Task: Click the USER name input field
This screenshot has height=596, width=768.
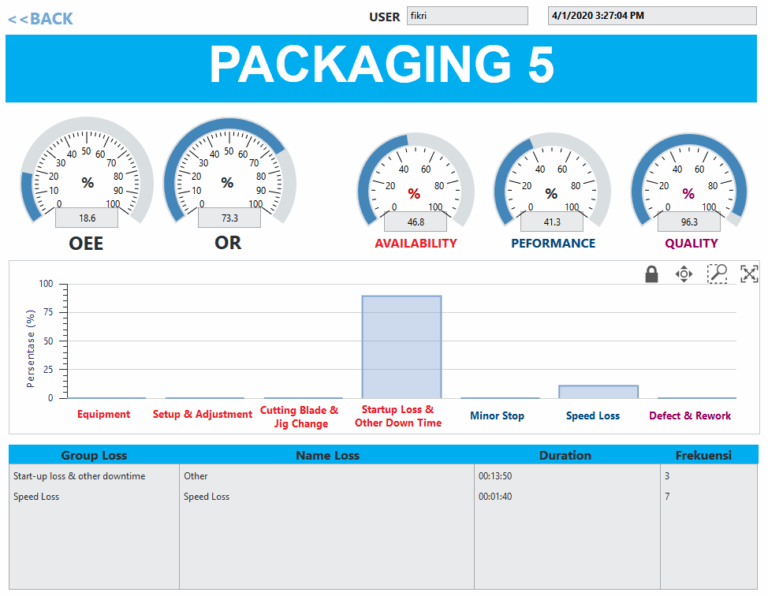Action: [467, 16]
